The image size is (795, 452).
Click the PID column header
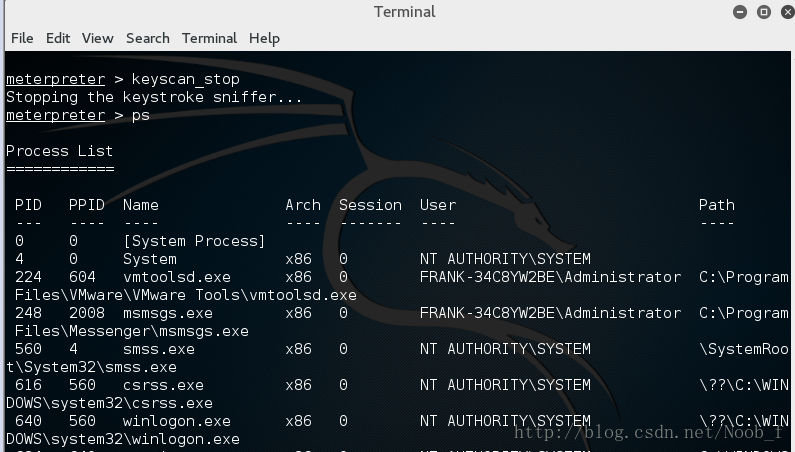28,205
